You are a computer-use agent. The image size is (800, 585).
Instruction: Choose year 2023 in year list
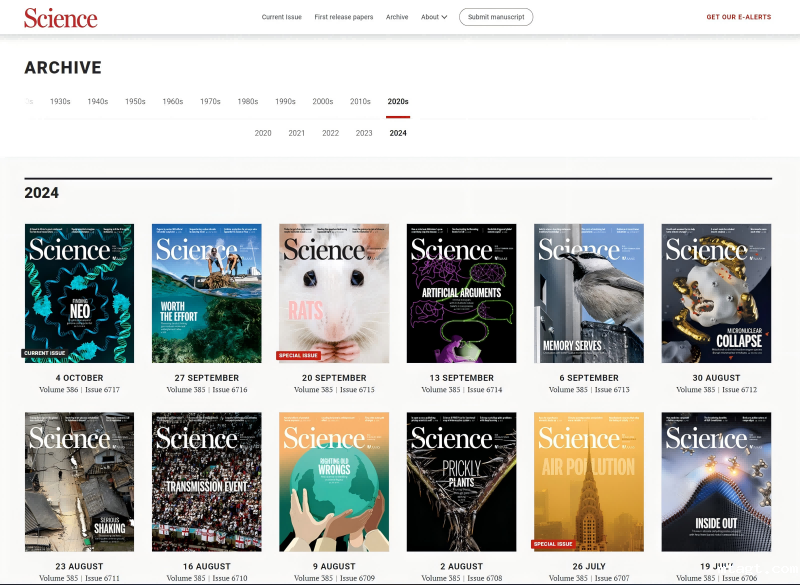(x=364, y=133)
